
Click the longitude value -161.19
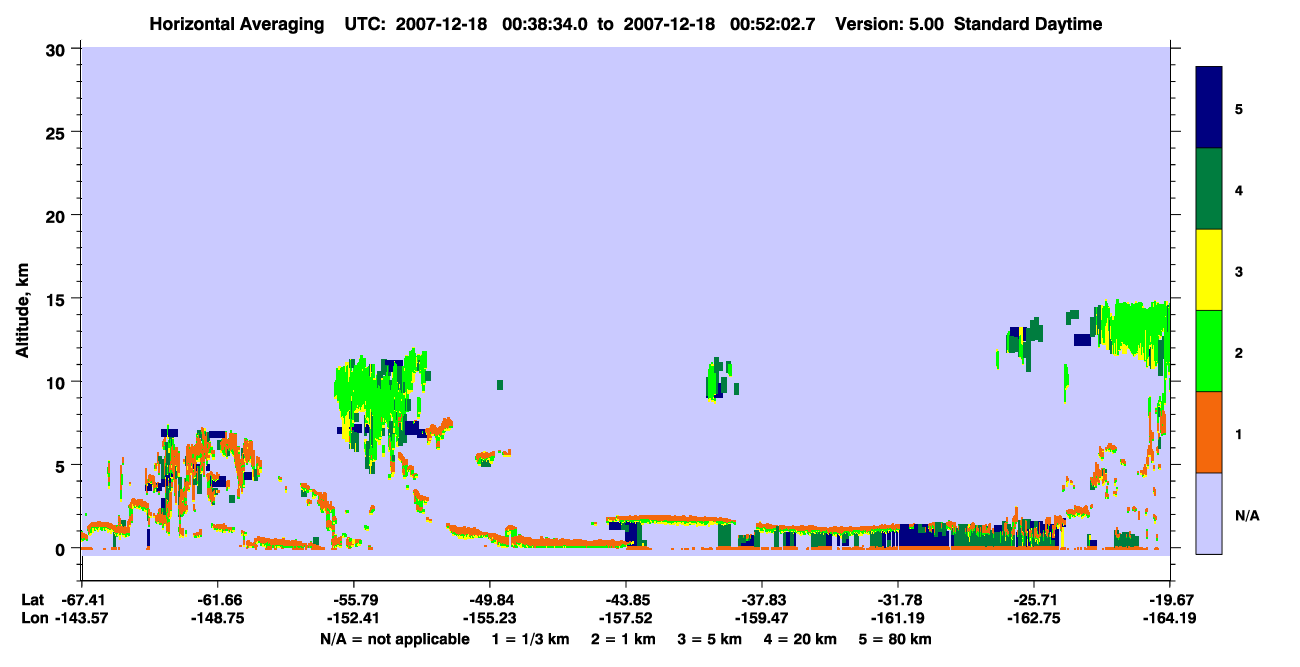pyautogui.click(x=898, y=618)
